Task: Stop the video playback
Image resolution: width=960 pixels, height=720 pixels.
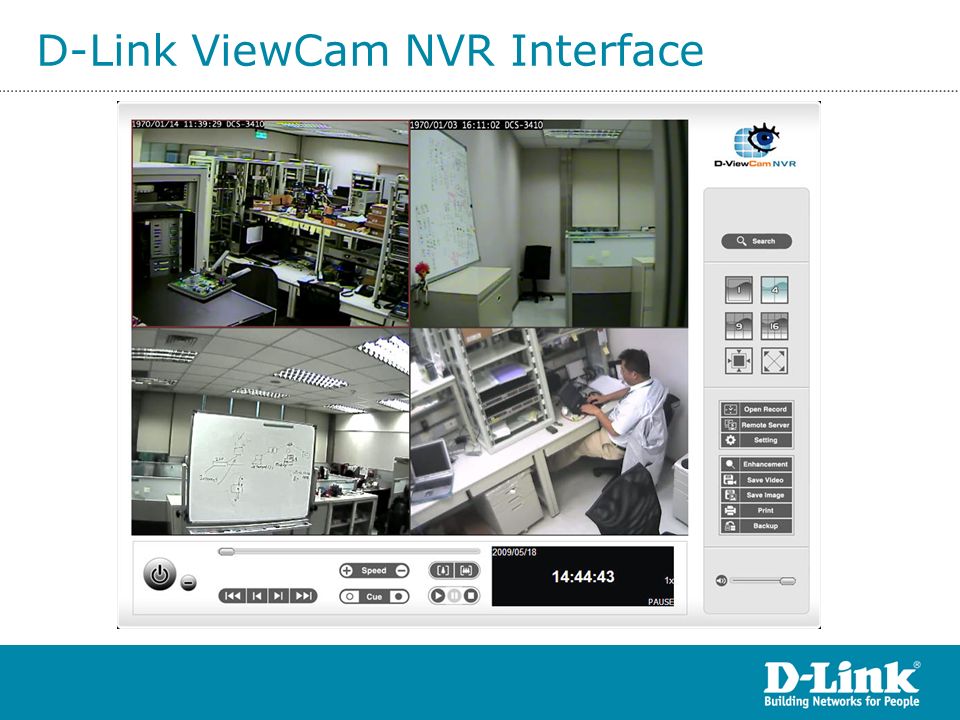Action: coord(471,595)
